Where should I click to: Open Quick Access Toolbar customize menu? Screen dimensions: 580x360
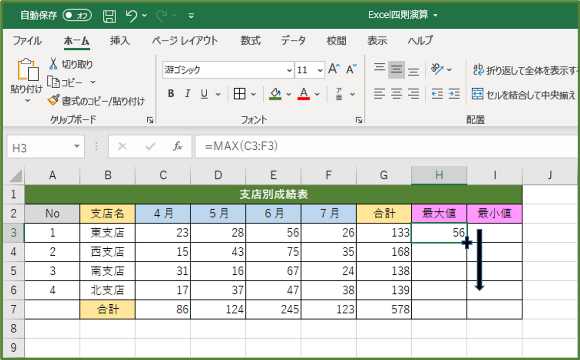coord(191,16)
